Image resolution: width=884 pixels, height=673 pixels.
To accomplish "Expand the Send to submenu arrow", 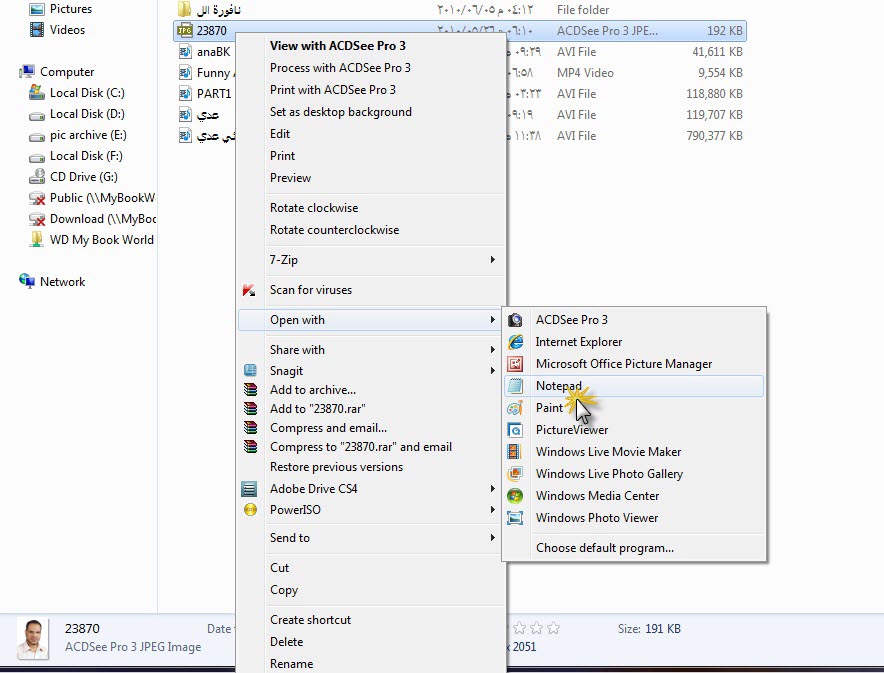I will pos(492,538).
